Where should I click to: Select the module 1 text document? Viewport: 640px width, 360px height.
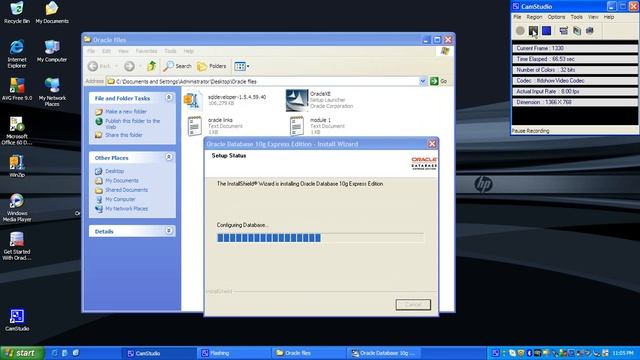tap(297, 126)
